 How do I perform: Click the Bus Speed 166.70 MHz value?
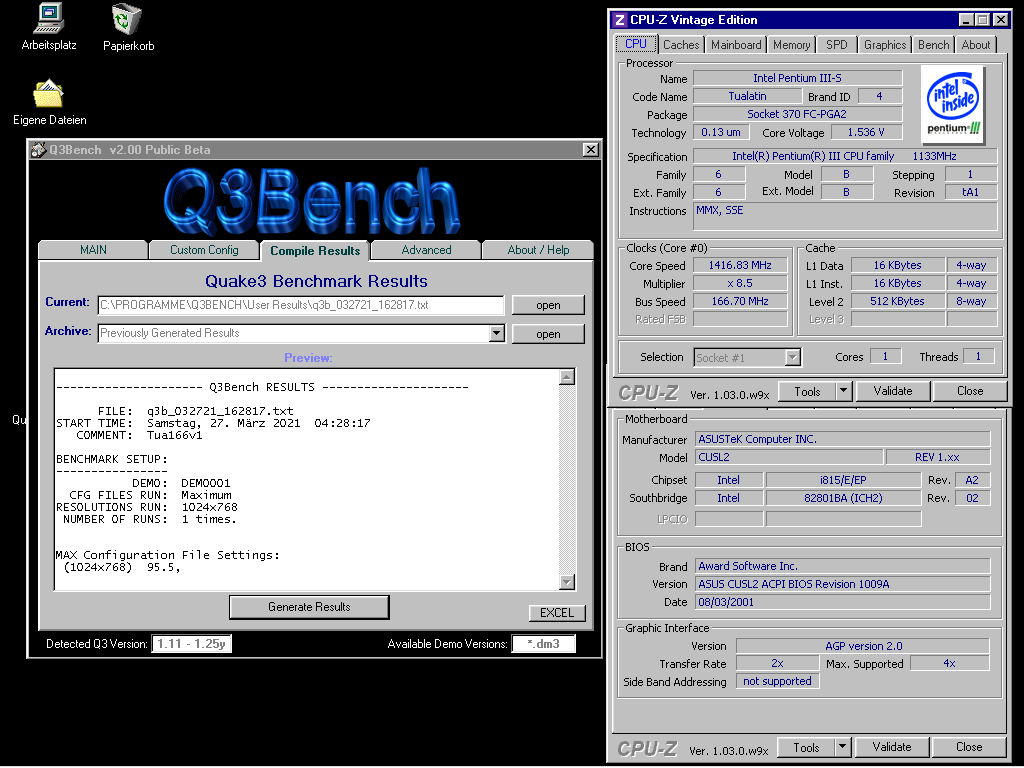coord(740,301)
